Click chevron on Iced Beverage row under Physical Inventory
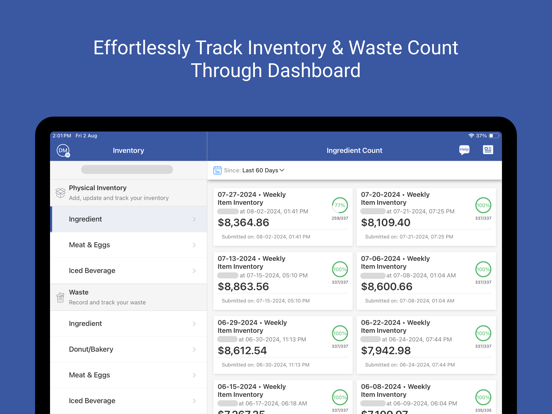The image size is (552, 414). pos(194,271)
